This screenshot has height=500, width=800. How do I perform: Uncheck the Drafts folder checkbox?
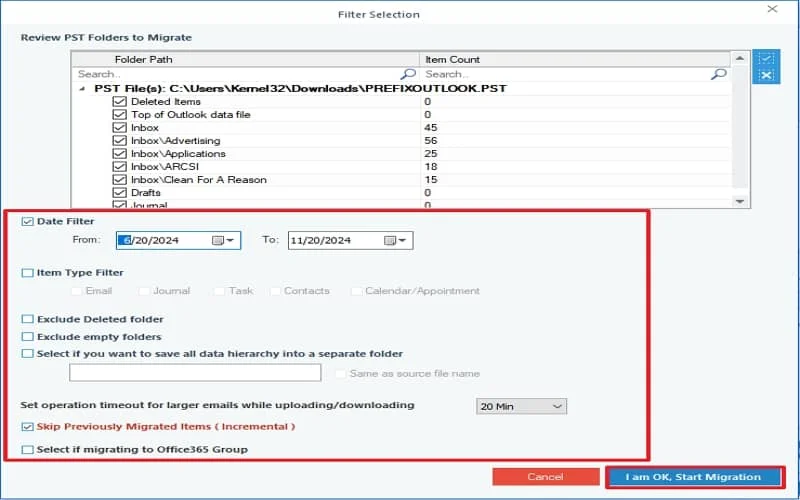point(119,192)
